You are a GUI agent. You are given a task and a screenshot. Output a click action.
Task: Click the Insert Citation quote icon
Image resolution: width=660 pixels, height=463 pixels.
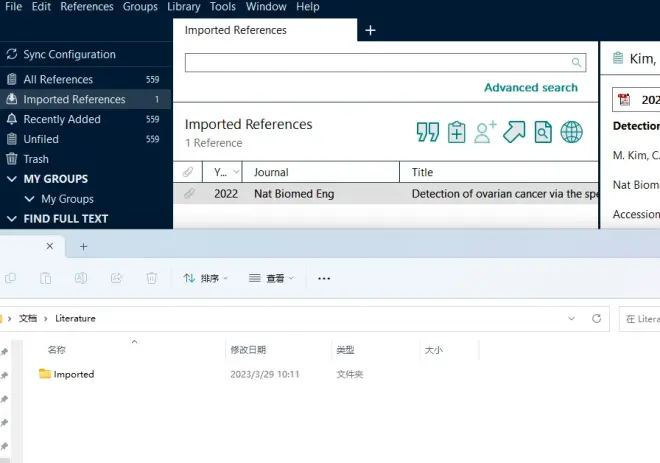coord(428,132)
